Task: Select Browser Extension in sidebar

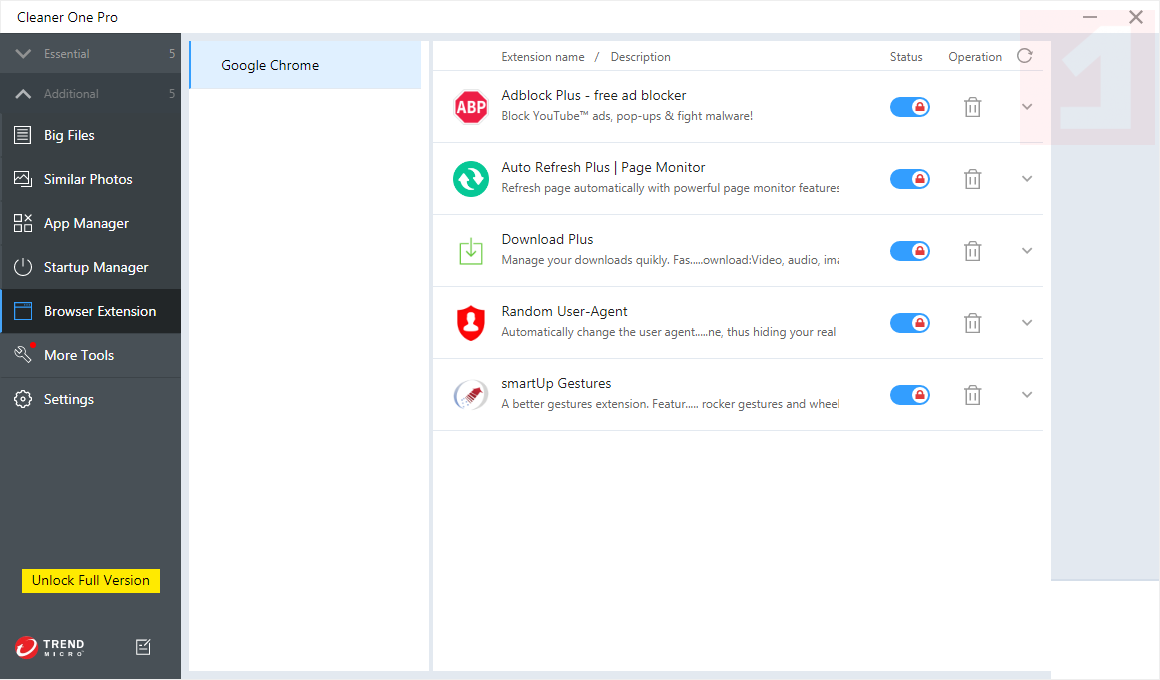Action: pos(90,312)
